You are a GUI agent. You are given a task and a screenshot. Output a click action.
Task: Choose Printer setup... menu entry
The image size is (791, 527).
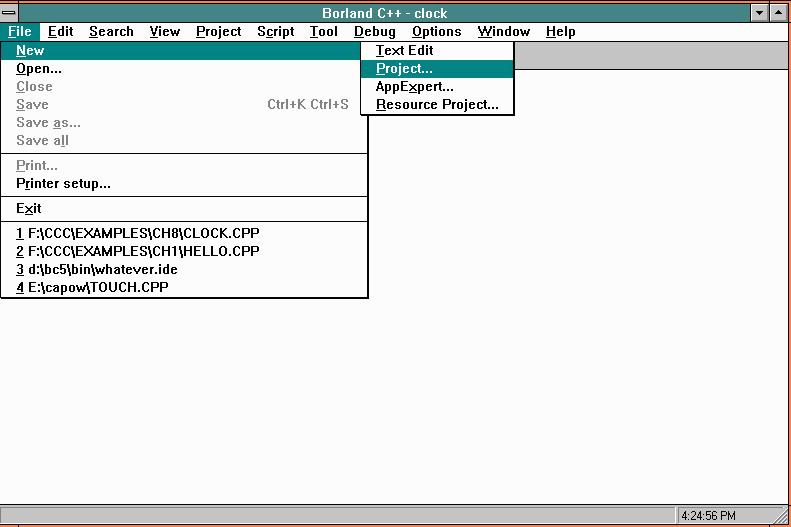[x=184, y=184]
